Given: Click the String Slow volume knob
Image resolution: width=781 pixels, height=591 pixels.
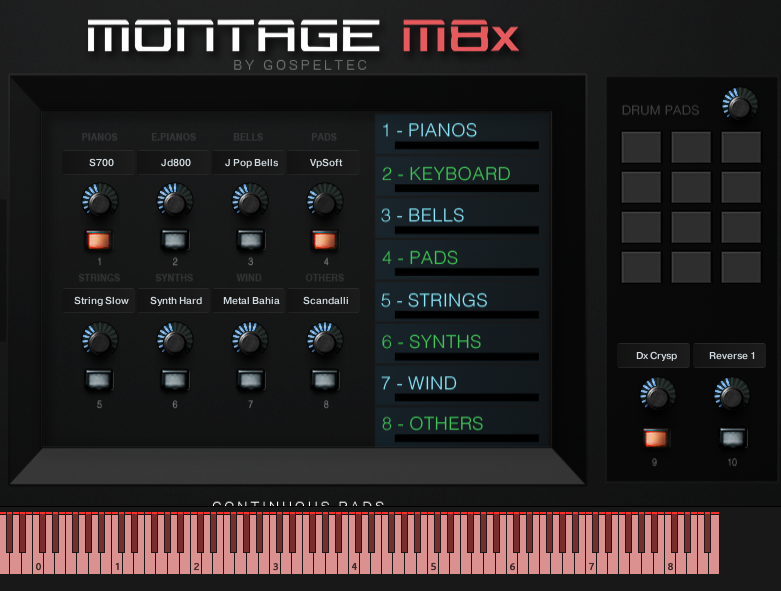Looking at the screenshot, I should [100, 340].
